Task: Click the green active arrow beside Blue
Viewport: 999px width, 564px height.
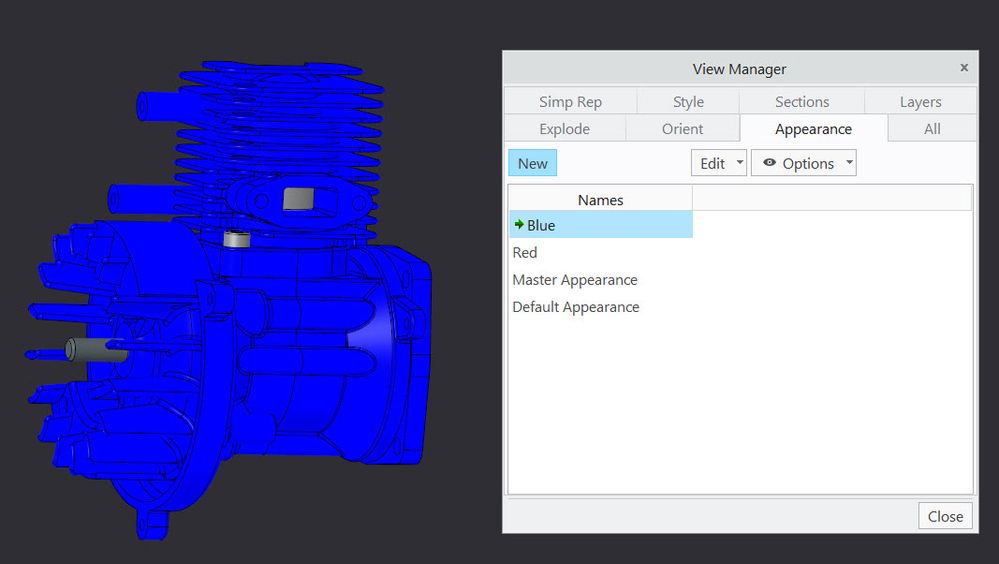Action: click(519, 225)
